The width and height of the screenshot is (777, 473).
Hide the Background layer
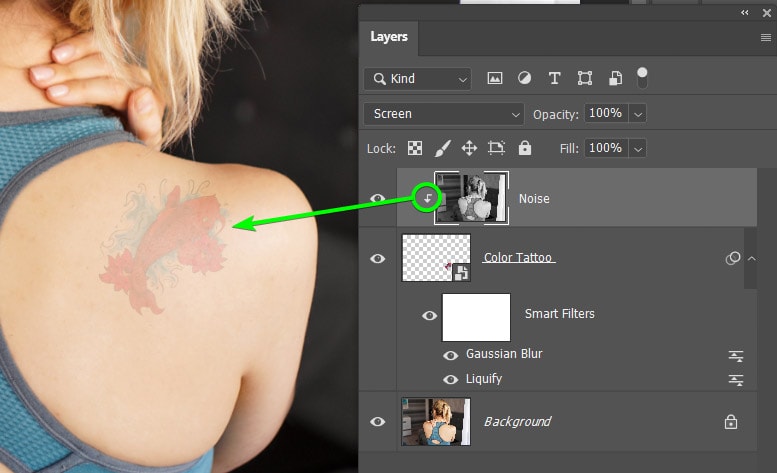[378, 422]
